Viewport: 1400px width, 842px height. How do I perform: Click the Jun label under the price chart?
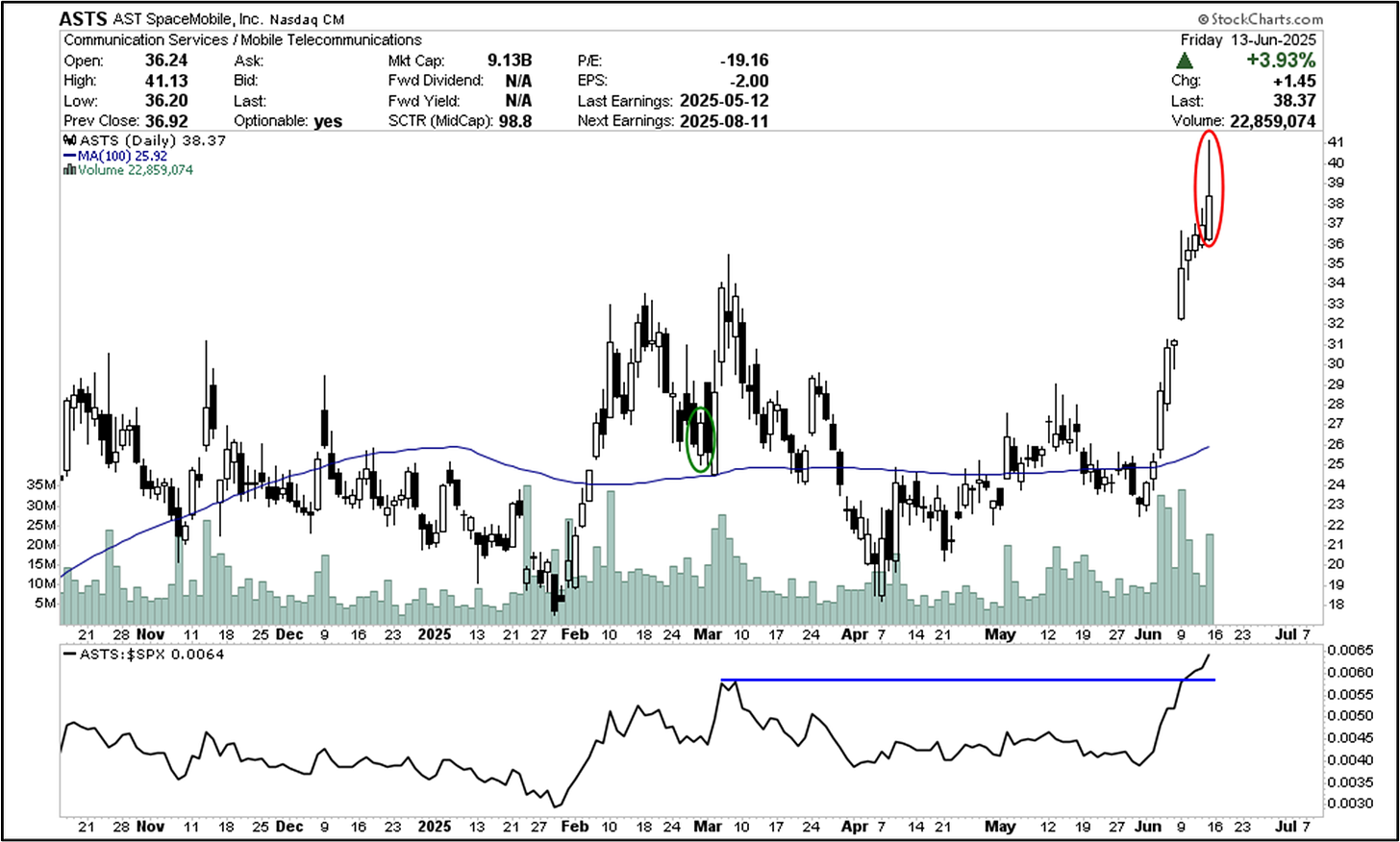pyautogui.click(x=1148, y=634)
